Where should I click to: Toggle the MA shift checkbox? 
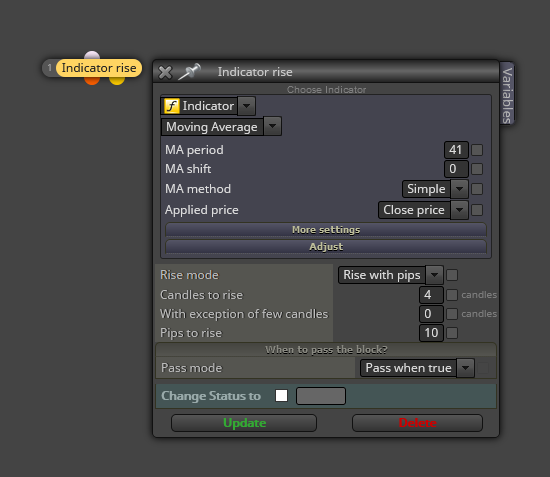(x=477, y=169)
